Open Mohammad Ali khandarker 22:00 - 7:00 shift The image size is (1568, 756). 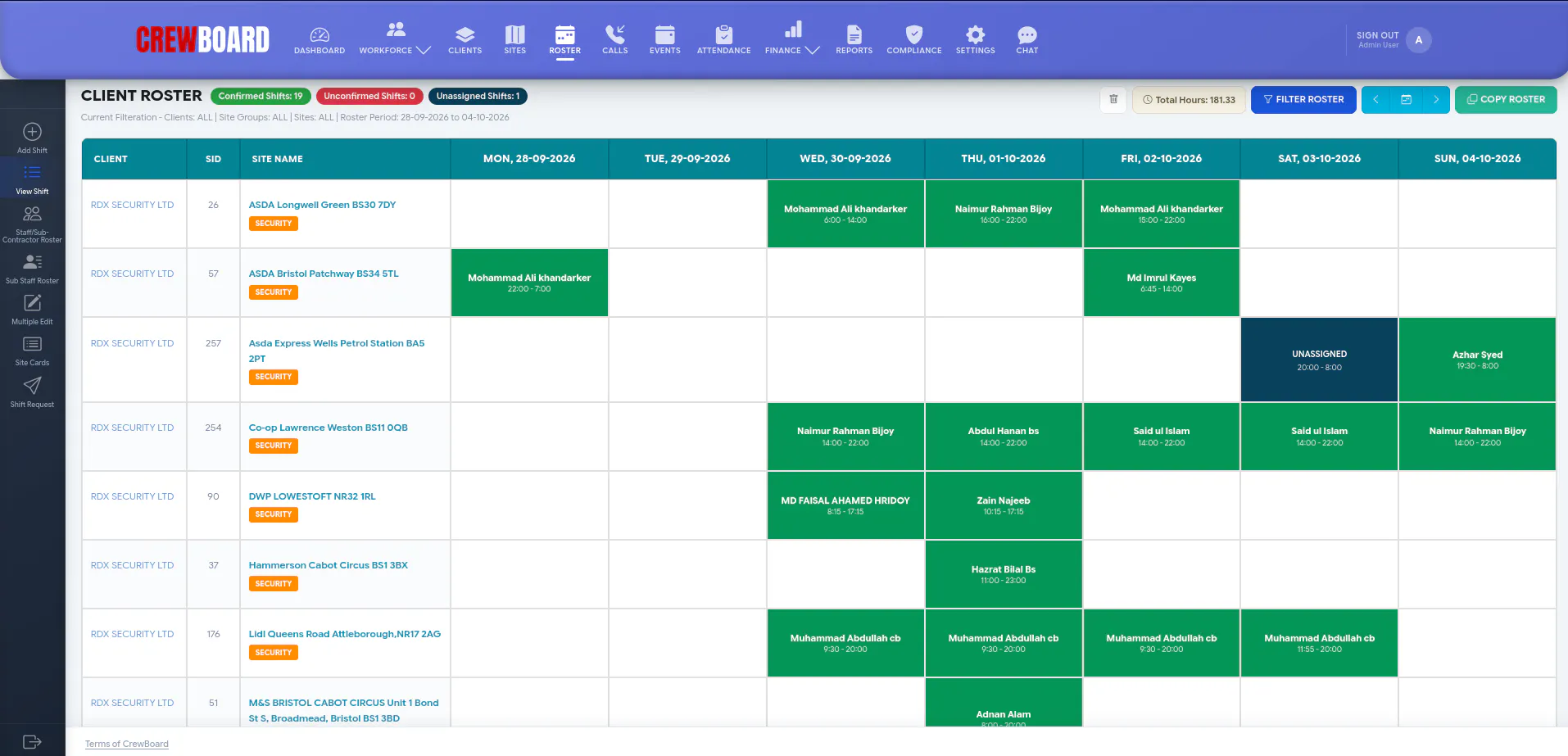pos(529,283)
